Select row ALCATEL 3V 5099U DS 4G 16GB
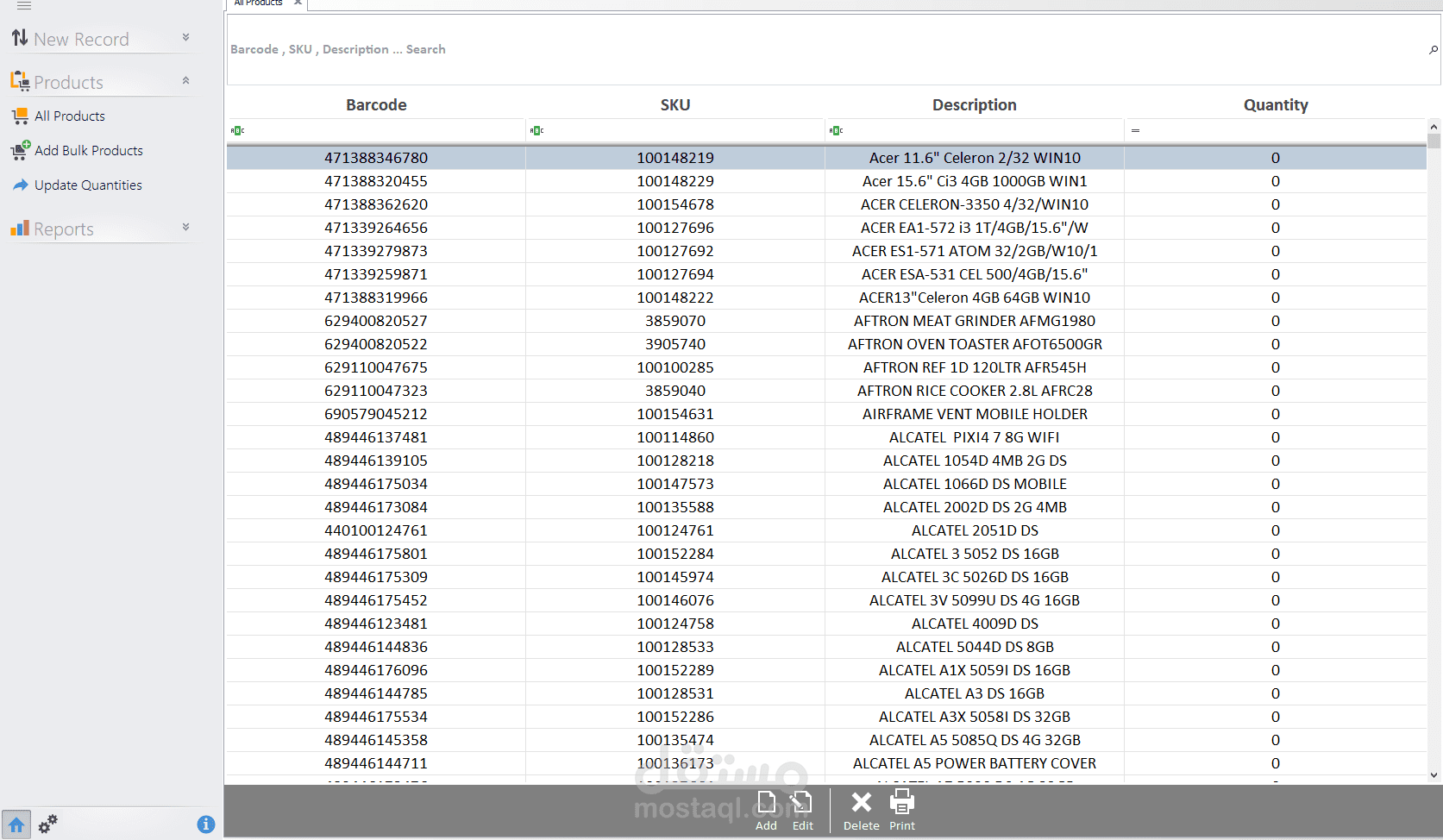 pos(826,600)
